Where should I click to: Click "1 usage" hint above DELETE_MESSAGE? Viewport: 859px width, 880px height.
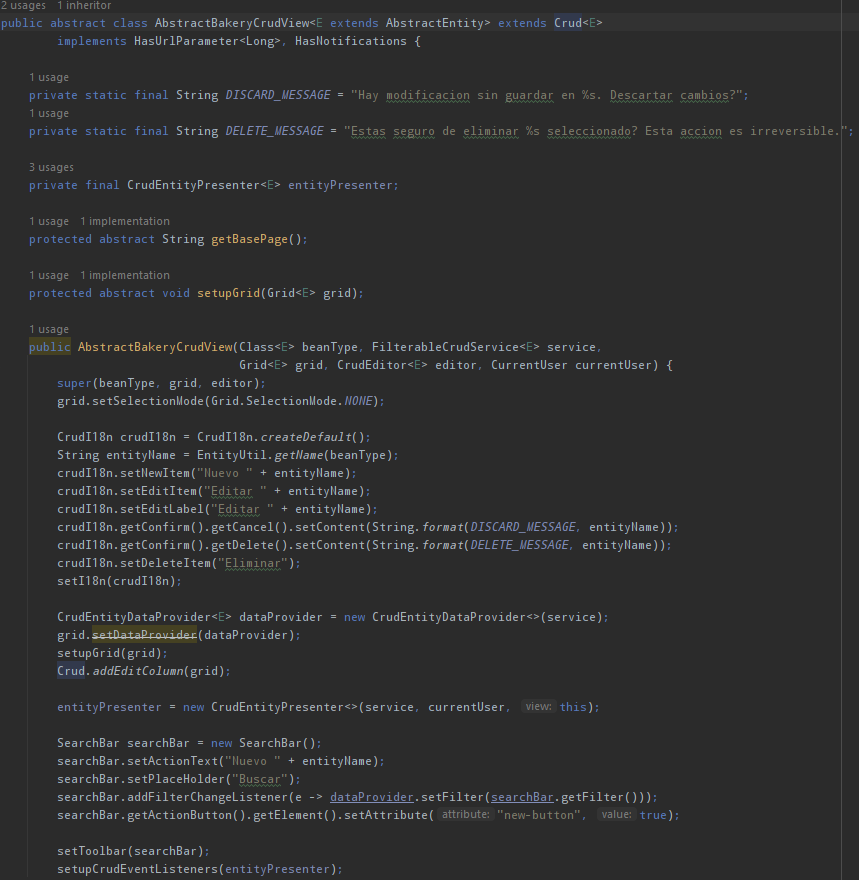[x=49, y=113]
